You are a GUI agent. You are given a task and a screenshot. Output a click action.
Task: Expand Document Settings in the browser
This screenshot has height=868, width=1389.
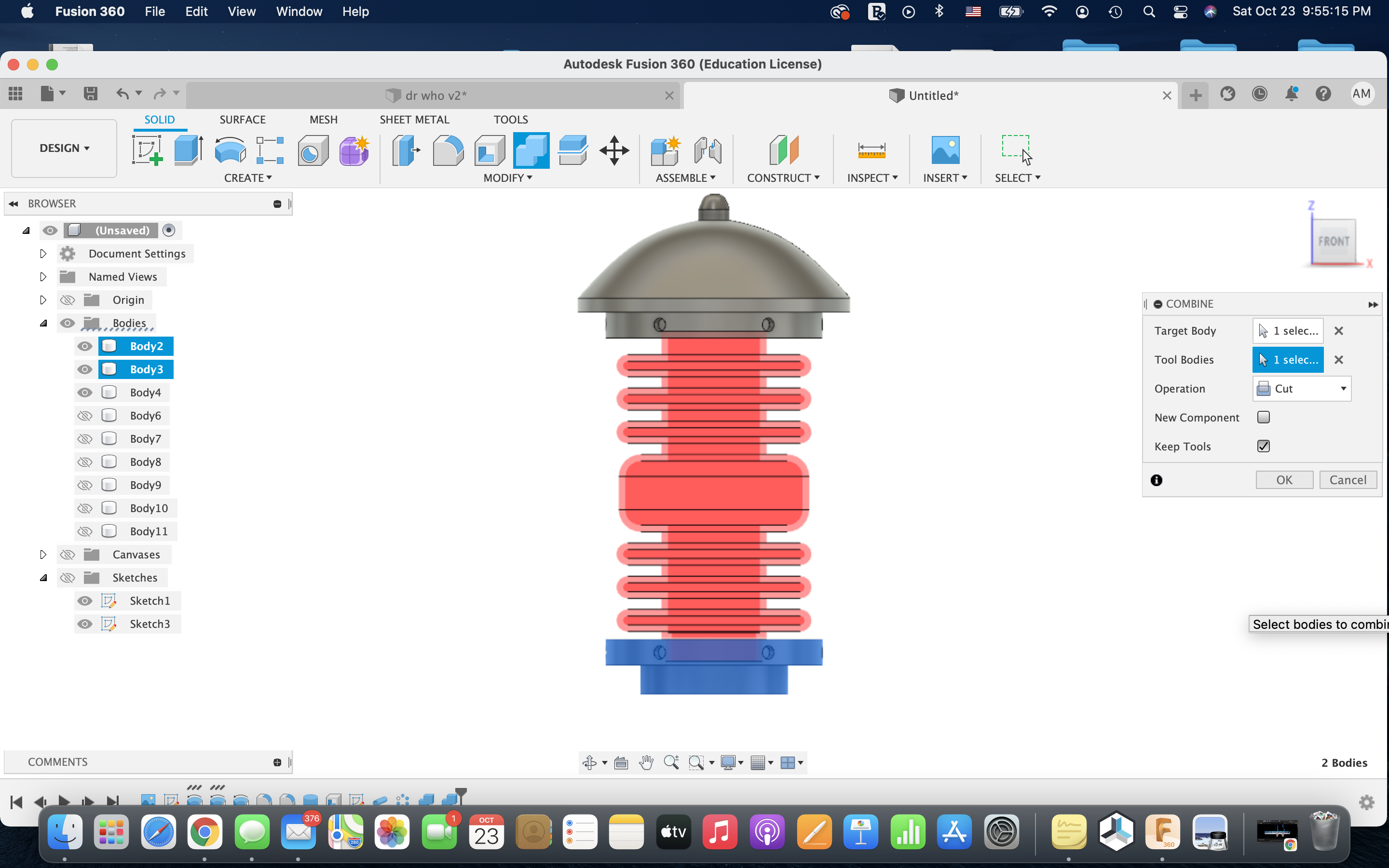click(x=43, y=253)
